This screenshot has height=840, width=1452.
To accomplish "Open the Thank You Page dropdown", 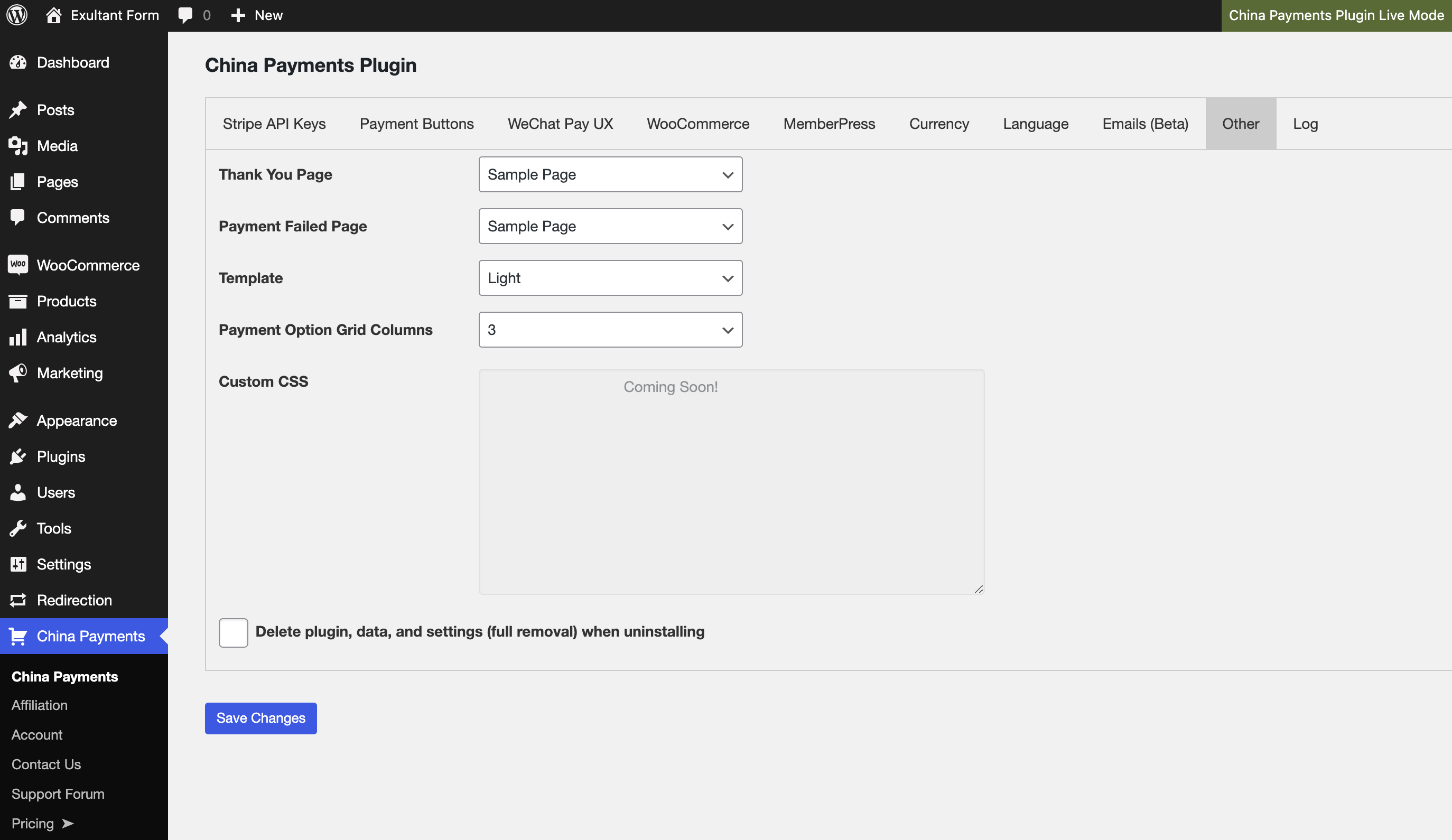I will point(610,174).
